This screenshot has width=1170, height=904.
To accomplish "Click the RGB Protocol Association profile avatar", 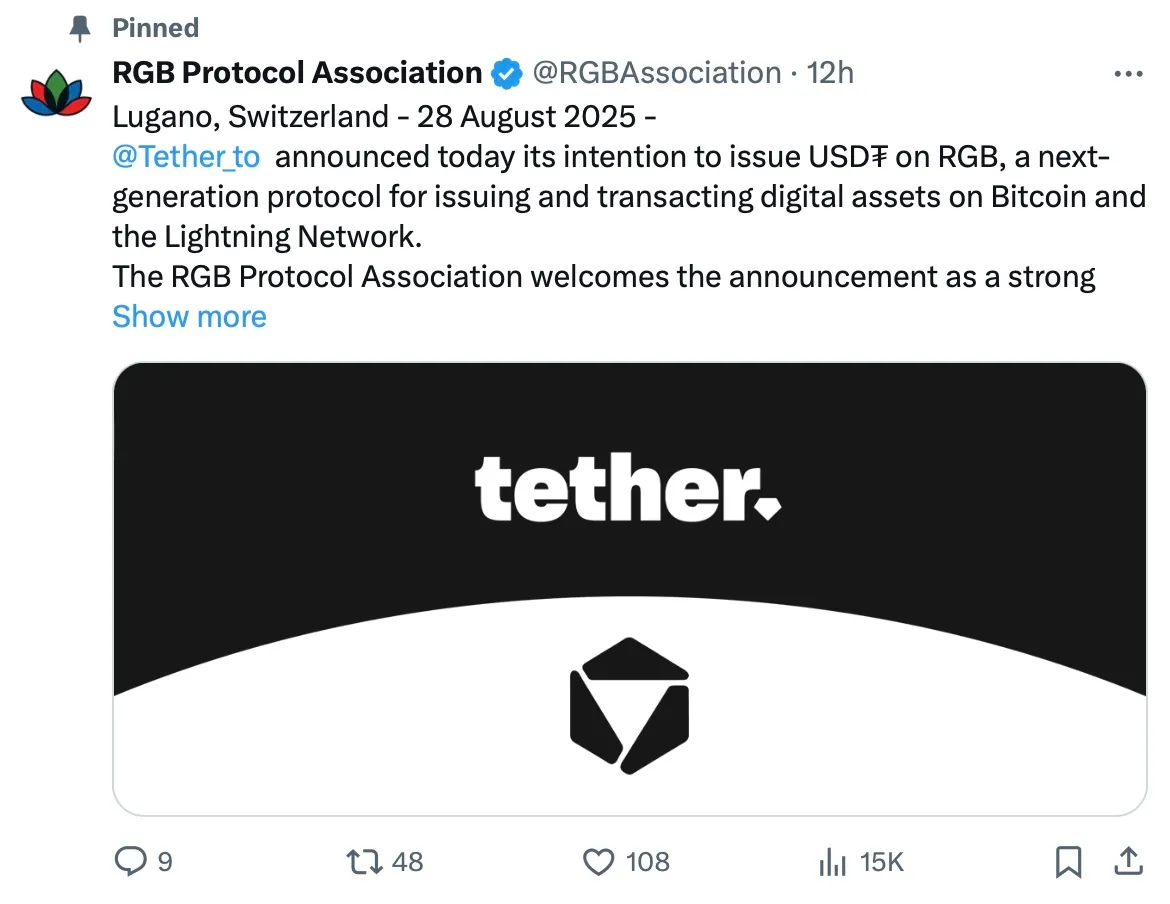I will click(57, 95).
